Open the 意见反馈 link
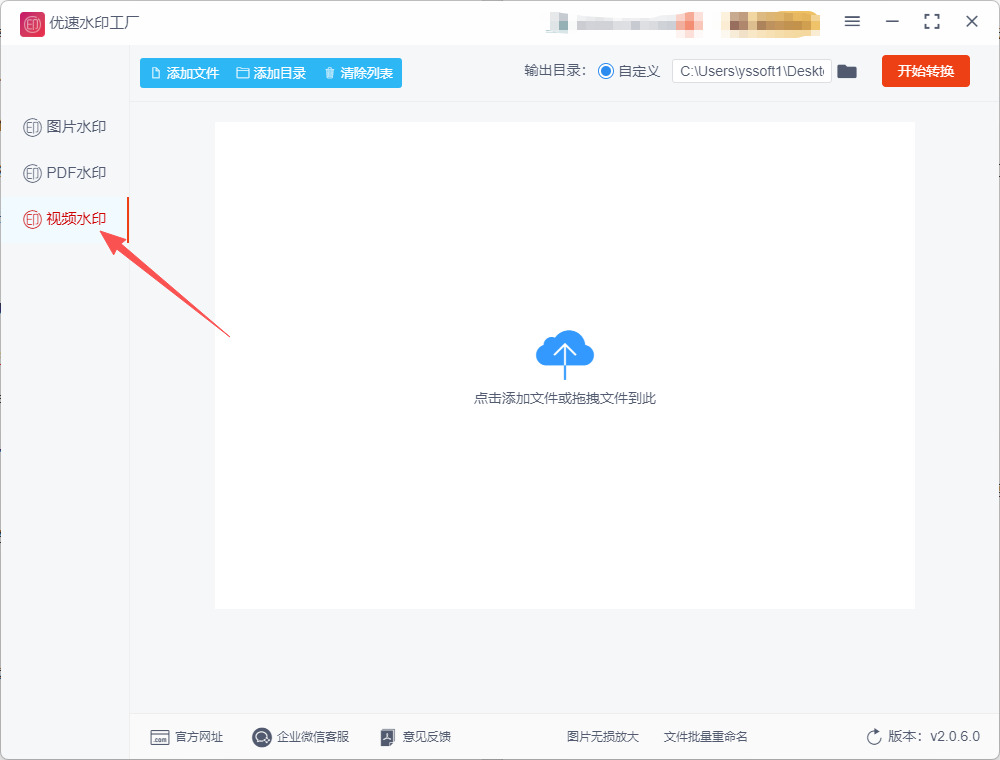The width and height of the screenshot is (1000, 760). 415,737
